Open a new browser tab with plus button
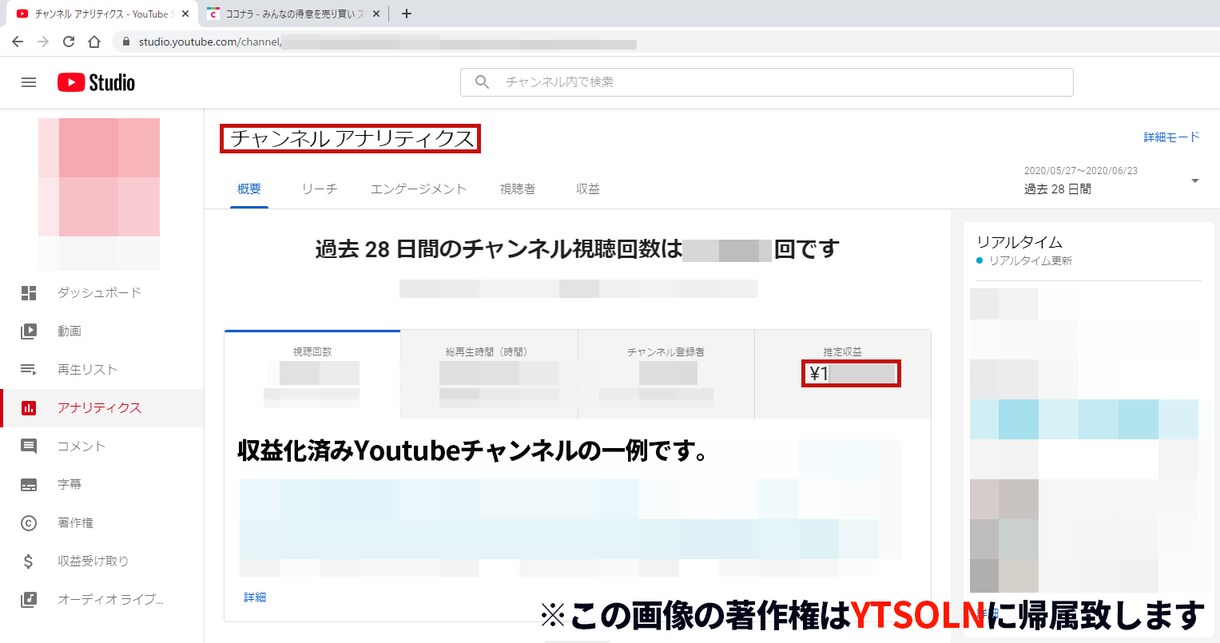 (406, 14)
